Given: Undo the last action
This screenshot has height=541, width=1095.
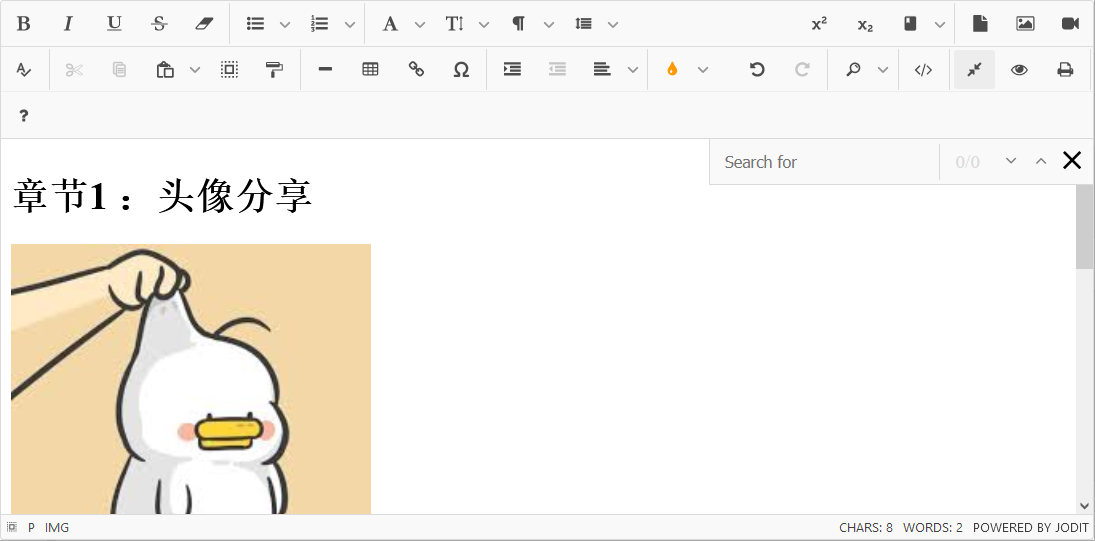Looking at the screenshot, I should (757, 70).
